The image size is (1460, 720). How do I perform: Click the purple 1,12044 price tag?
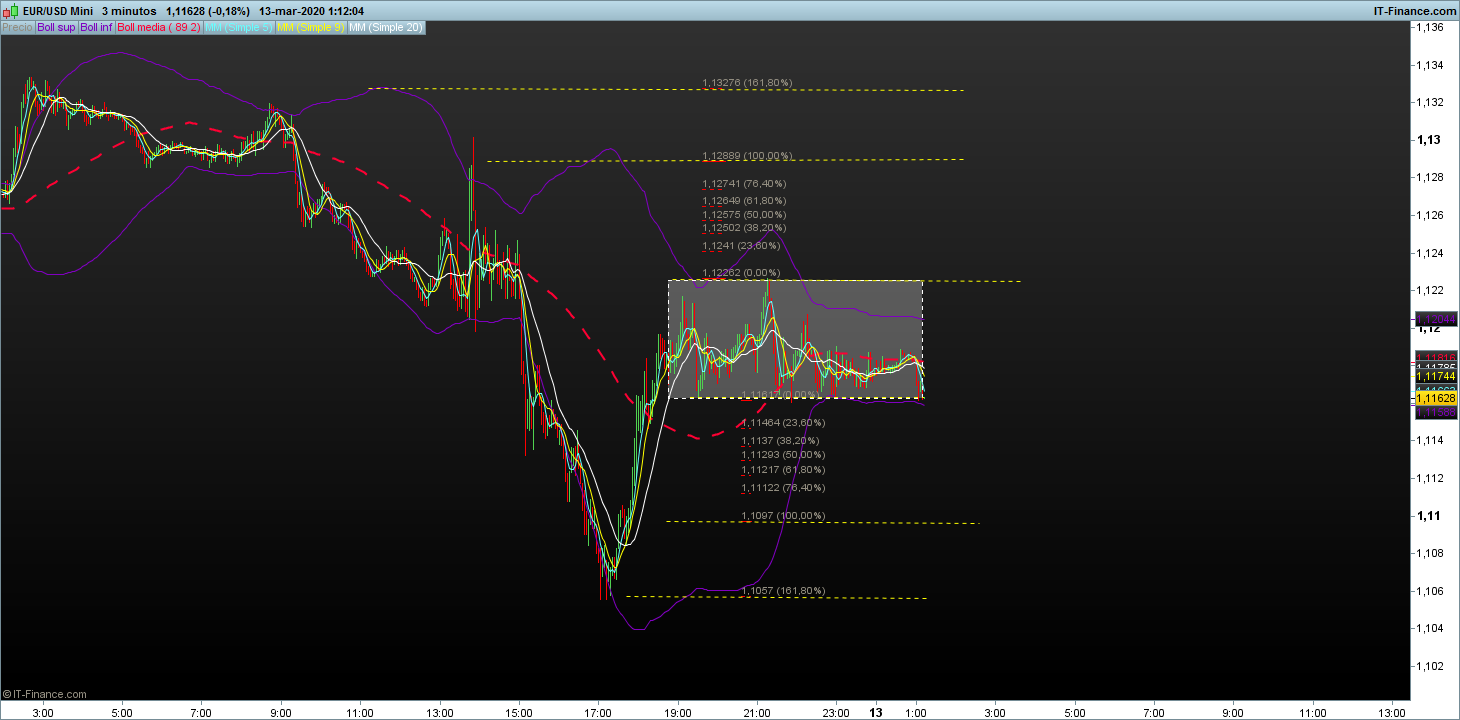[1435, 319]
